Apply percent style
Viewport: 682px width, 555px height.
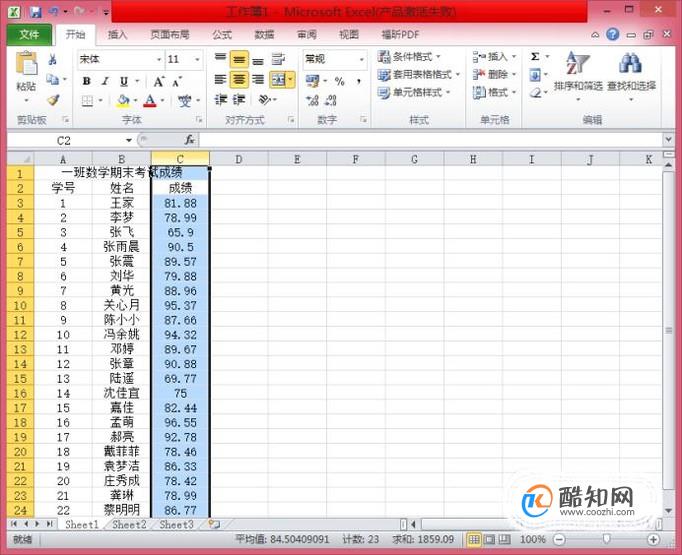pos(339,81)
